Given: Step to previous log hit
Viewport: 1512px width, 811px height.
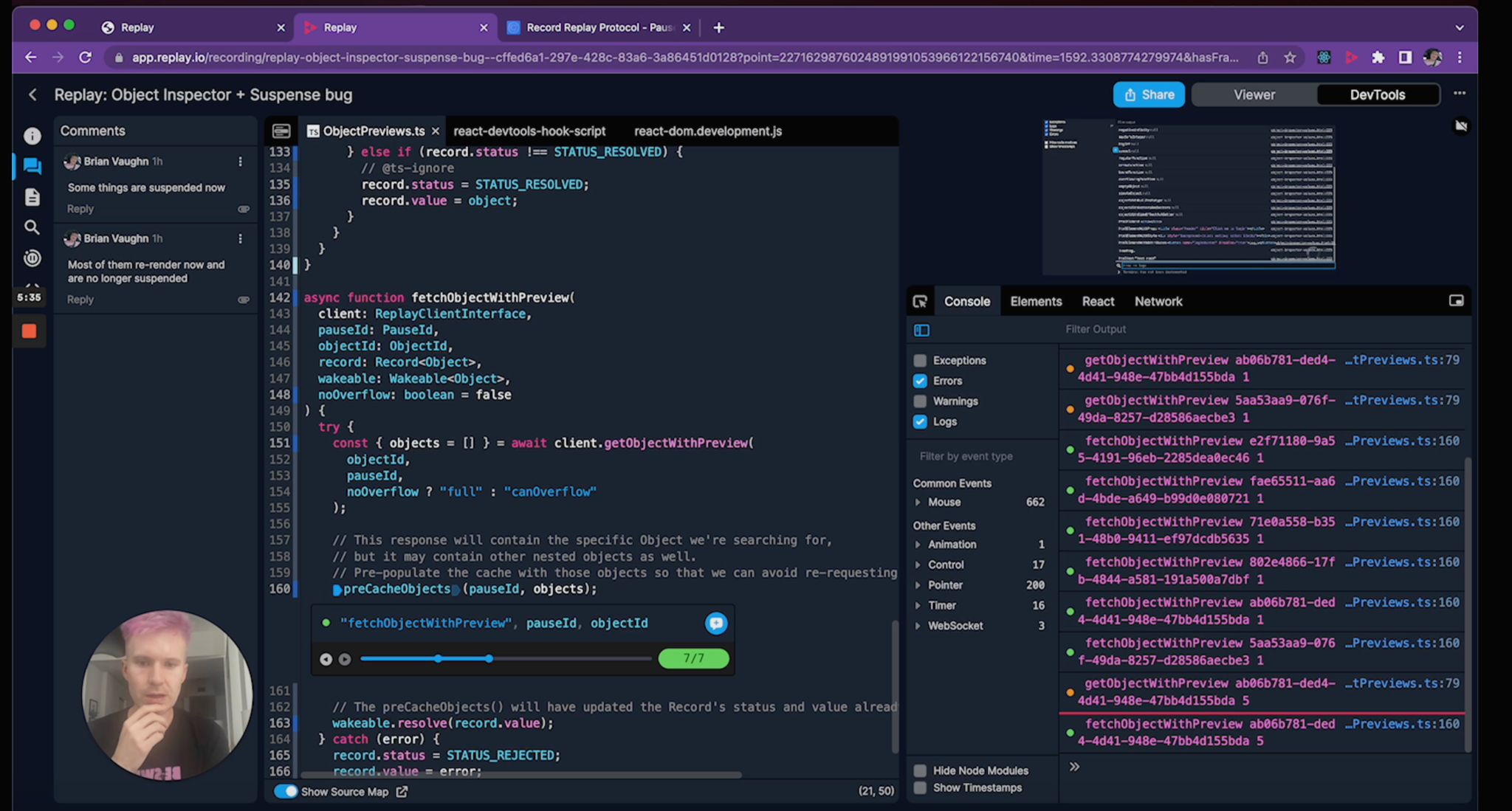Looking at the screenshot, I should (326, 659).
